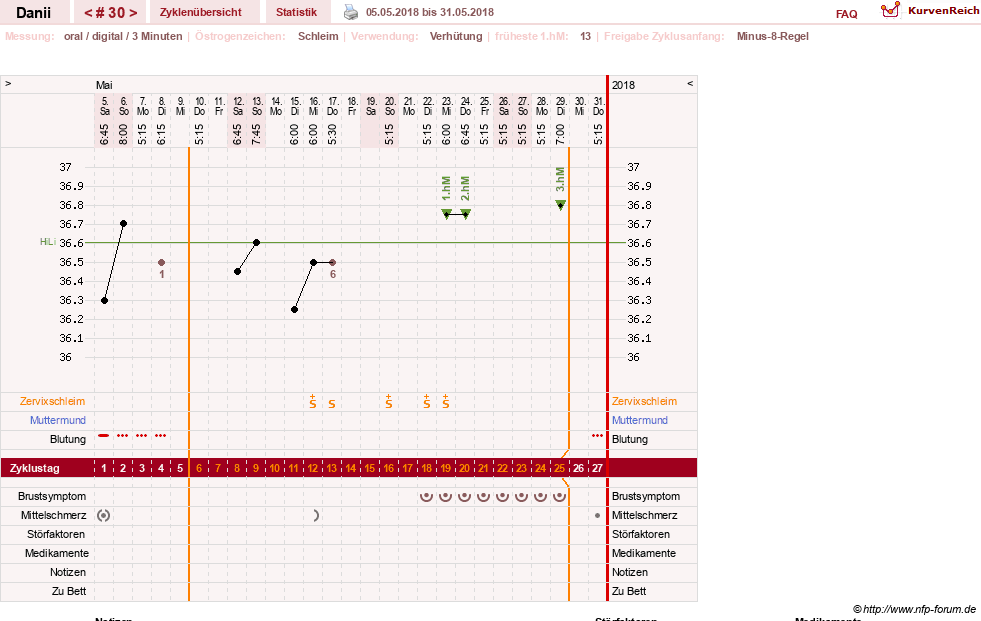Select the cycle number # 30 tab
981x621 pixels.
(x=110, y=12)
